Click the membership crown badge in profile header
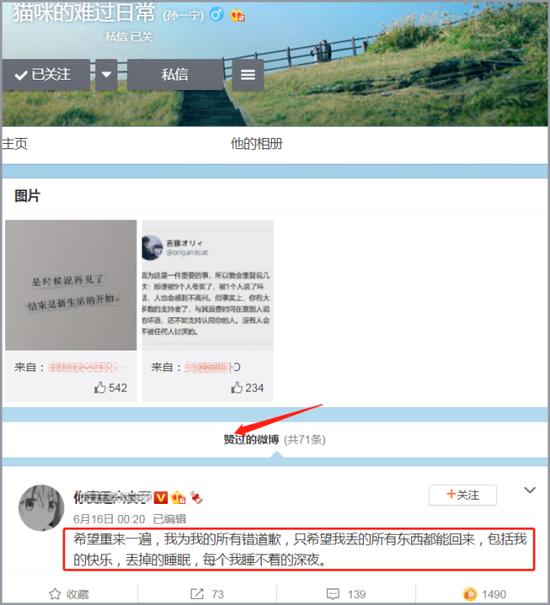 point(237,16)
